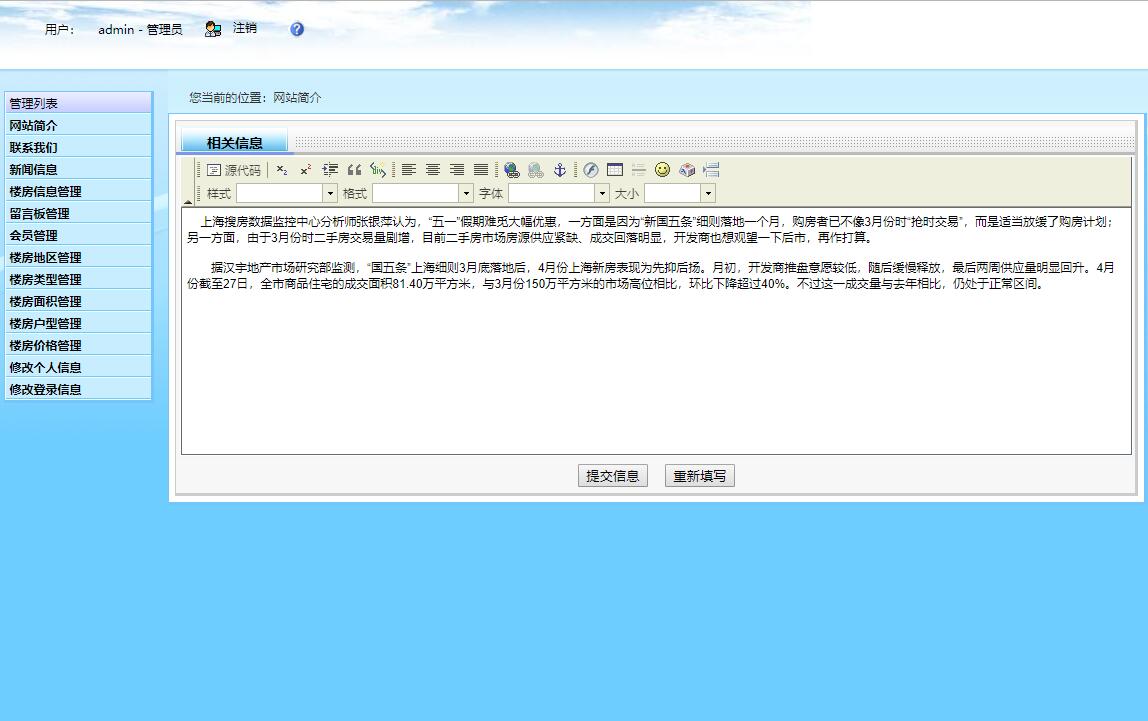Toggle superscript formatting
Viewport: 1148px width, 721px height.
click(x=307, y=169)
